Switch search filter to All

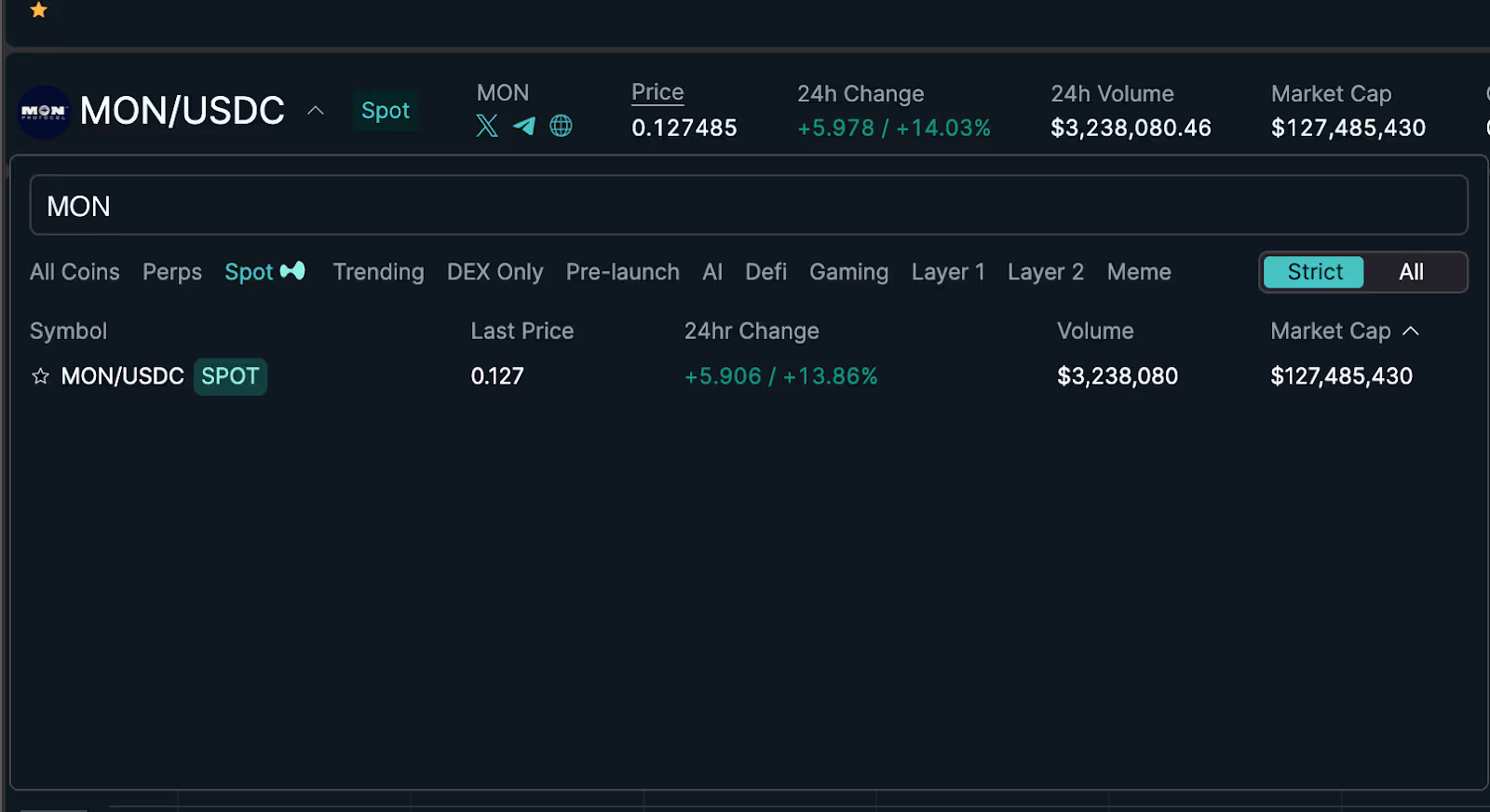click(x=1411, y=272)
